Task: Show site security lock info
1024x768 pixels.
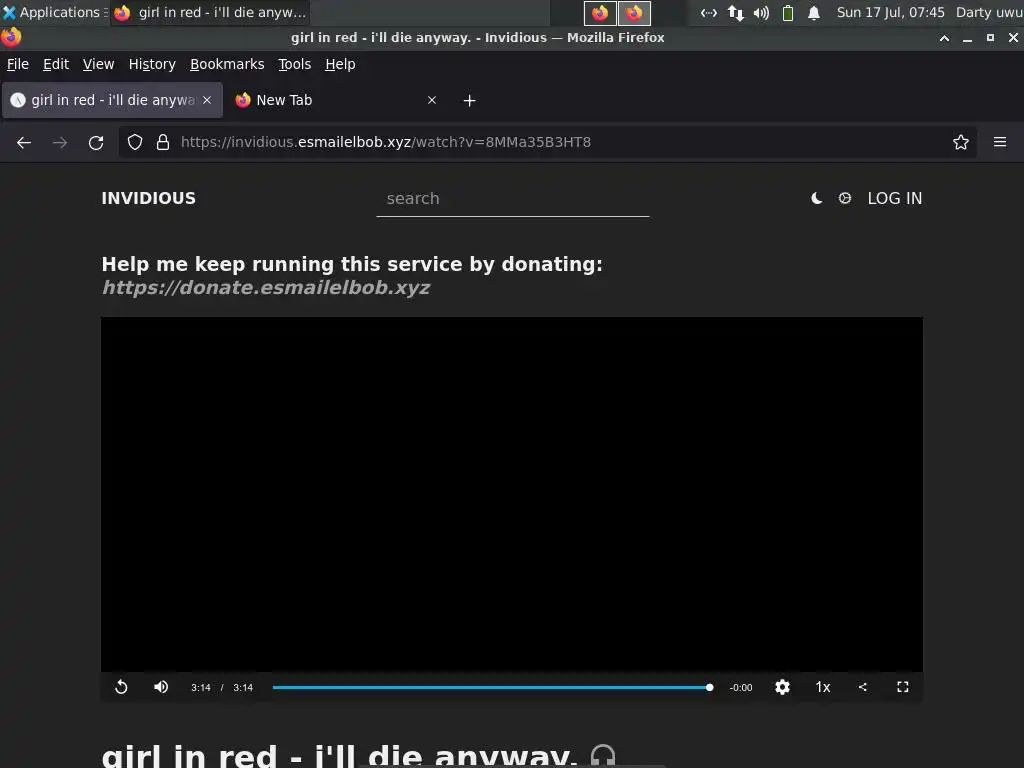Action: 163,142
